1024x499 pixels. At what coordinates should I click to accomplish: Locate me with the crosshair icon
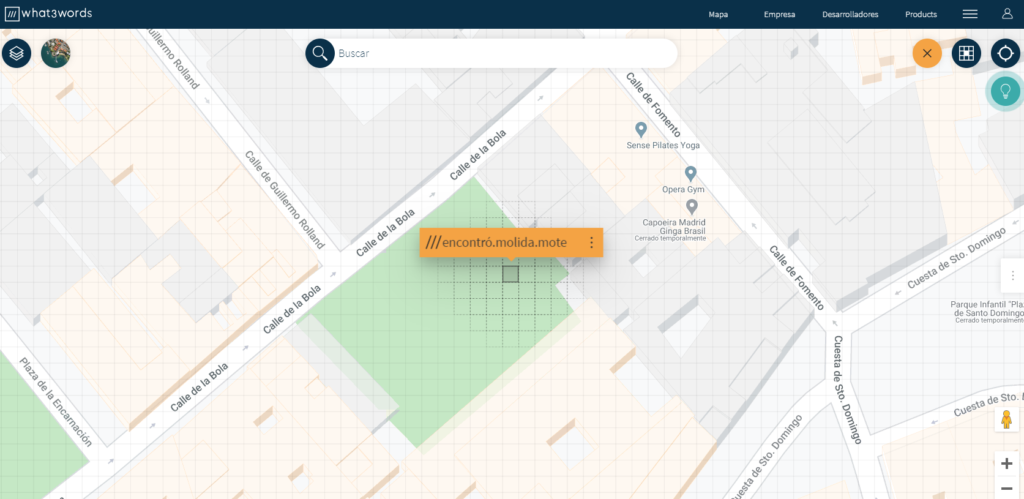pos(1005,53)
